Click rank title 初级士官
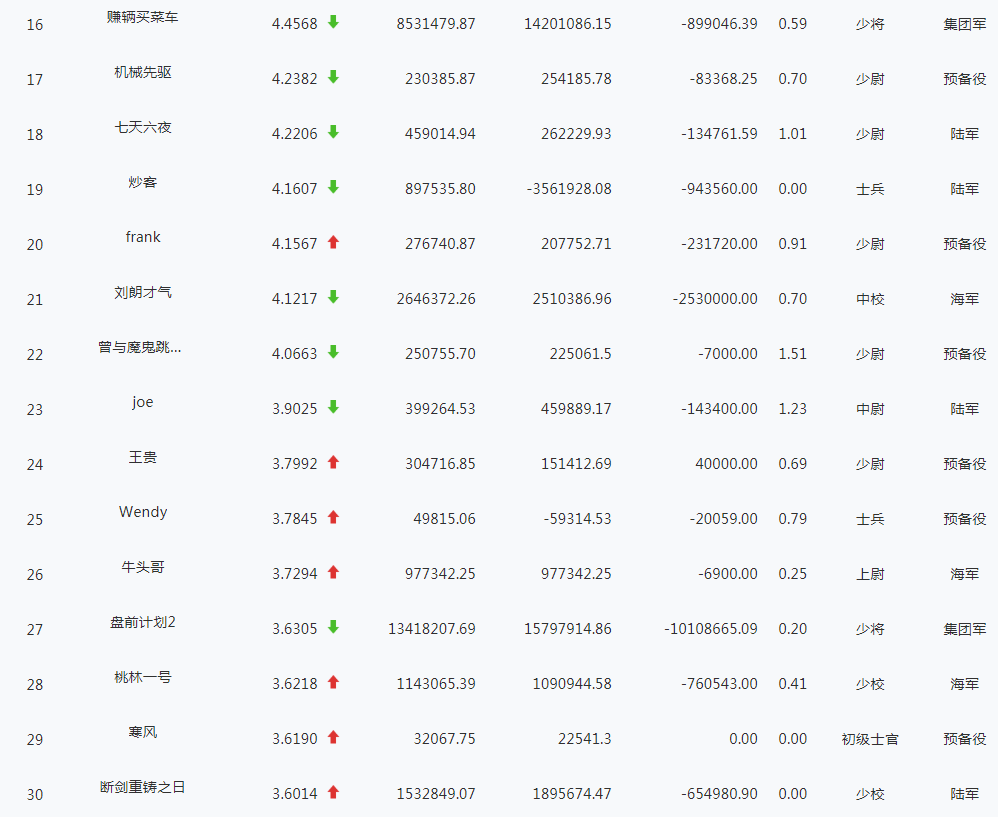 [870, 739]
